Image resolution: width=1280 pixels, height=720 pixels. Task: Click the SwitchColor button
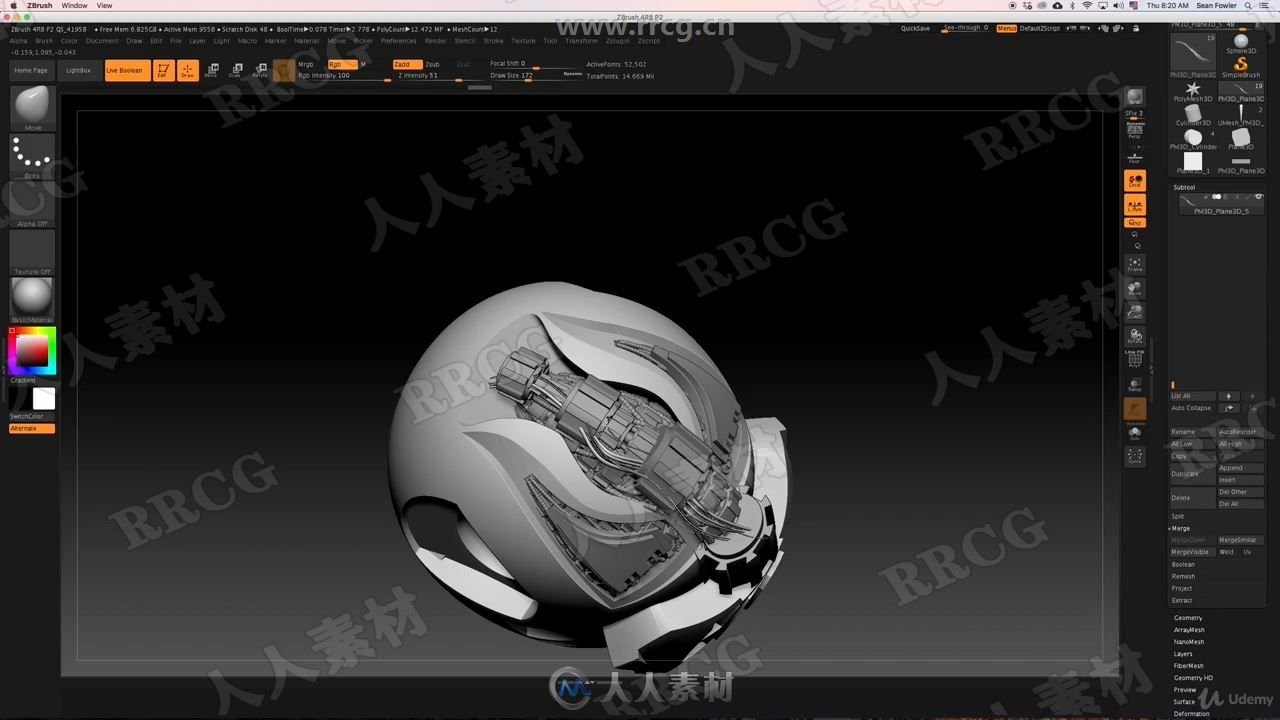27,416
